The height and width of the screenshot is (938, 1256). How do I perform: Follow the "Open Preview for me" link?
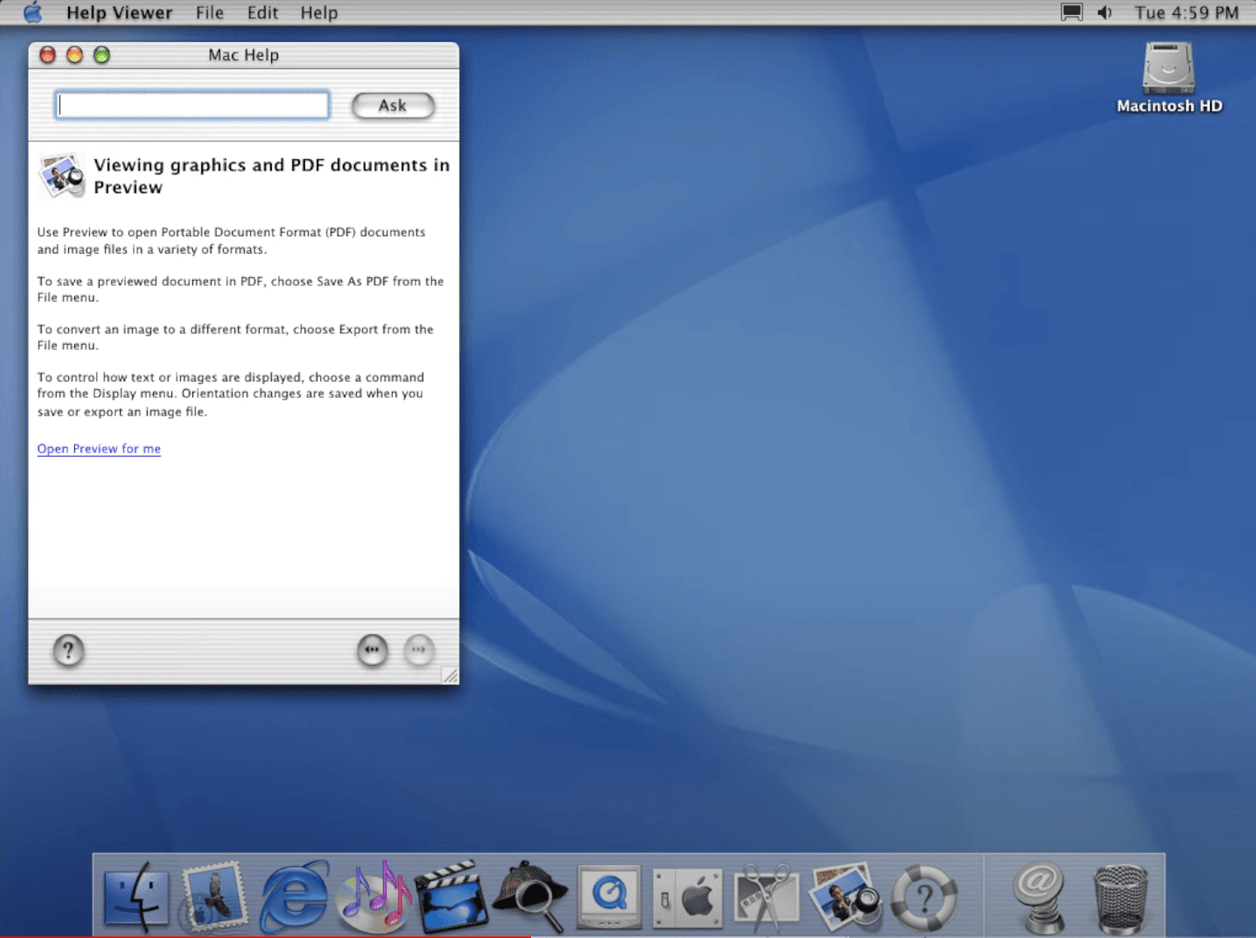pyautogui.click(x=99, y=449)
